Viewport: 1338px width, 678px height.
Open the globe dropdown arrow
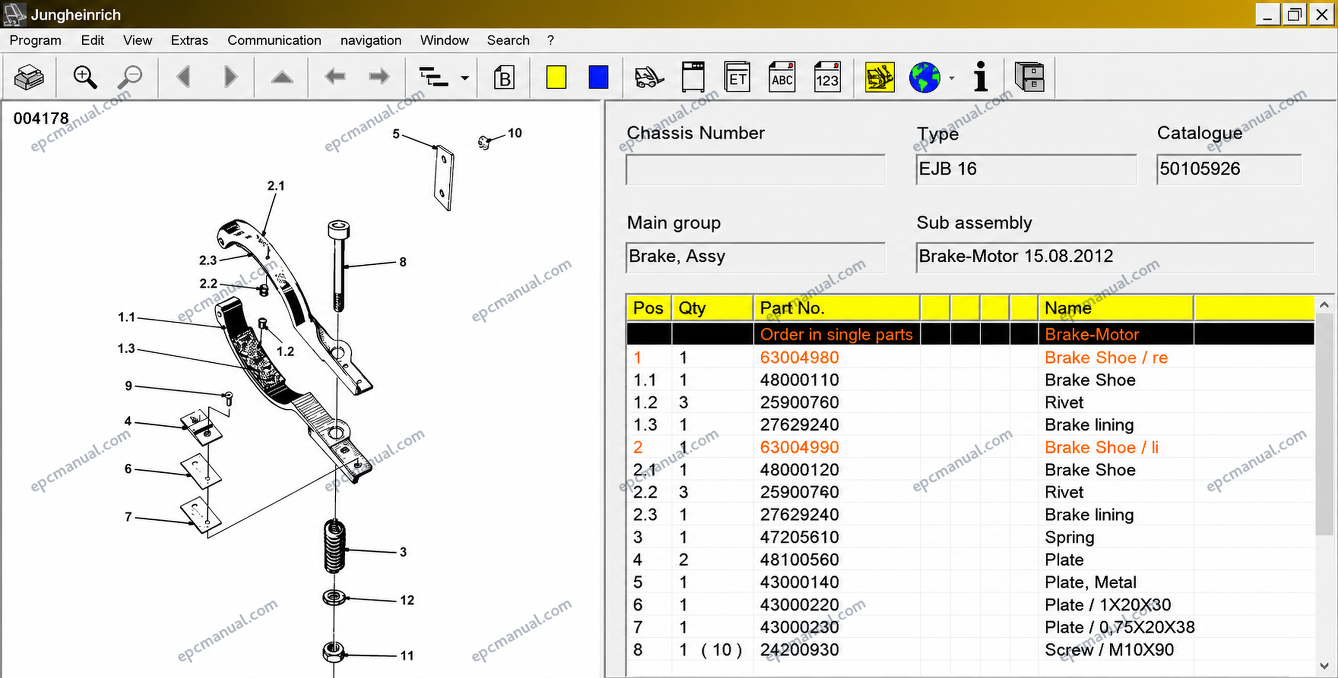(952, 78)
